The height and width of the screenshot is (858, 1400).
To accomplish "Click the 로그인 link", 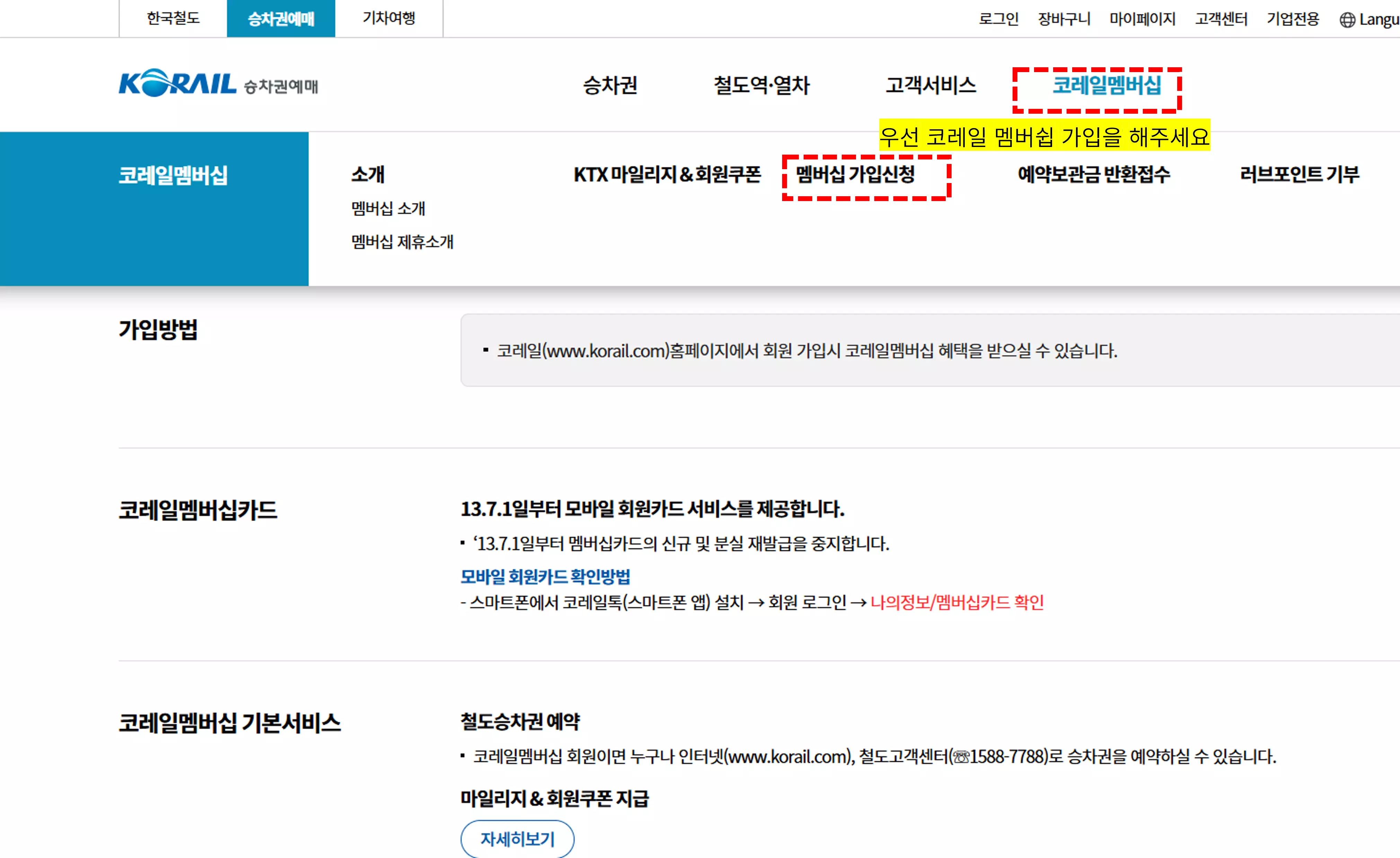I will click(998, 19).
